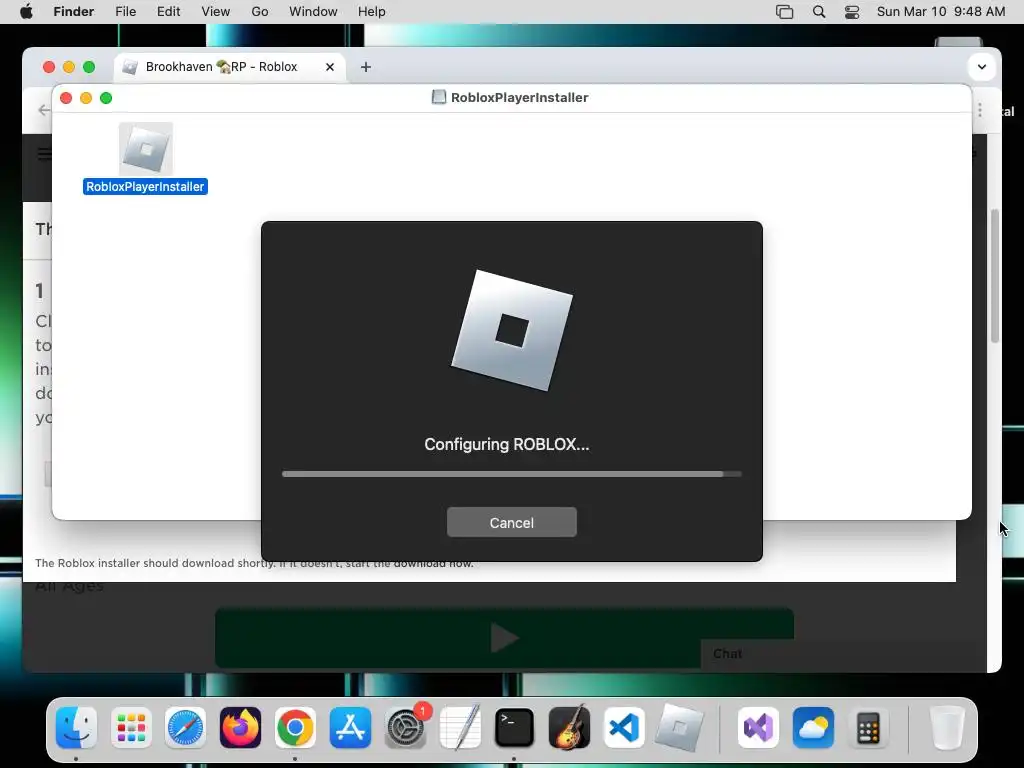The image size is (1024, 768).
Task: Click the Configuring ROBLOX... status text
Action: (507, 445)
